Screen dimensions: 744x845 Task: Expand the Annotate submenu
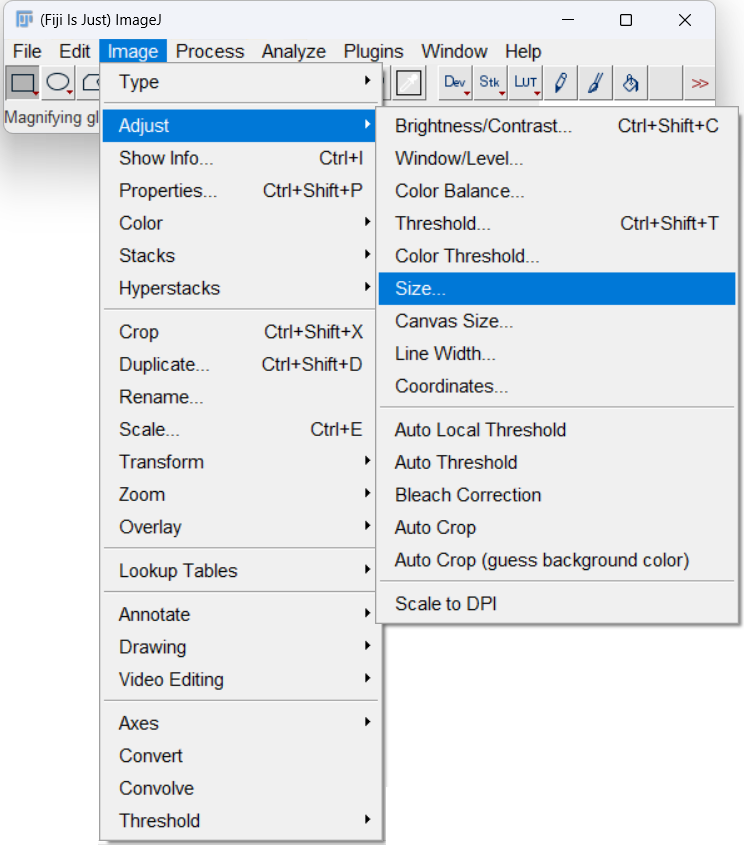pyautogui.click(x=240, y=614)
